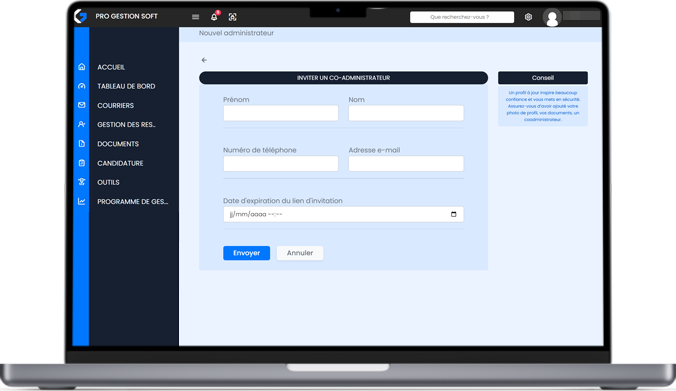This screenshot has height=391, width=676.
Task: Click the Candidature clipboard icon
Action: [81, 163]
